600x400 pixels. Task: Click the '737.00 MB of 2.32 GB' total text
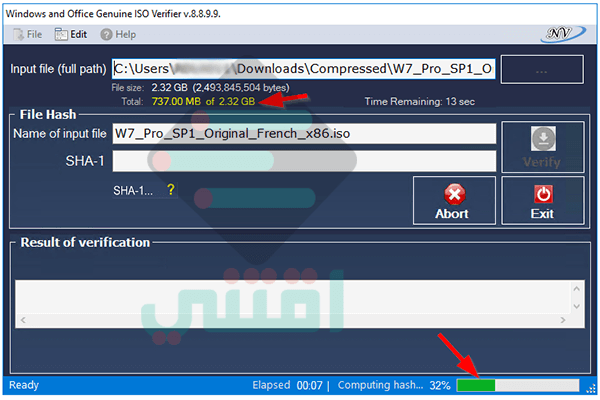pos(203,101)
